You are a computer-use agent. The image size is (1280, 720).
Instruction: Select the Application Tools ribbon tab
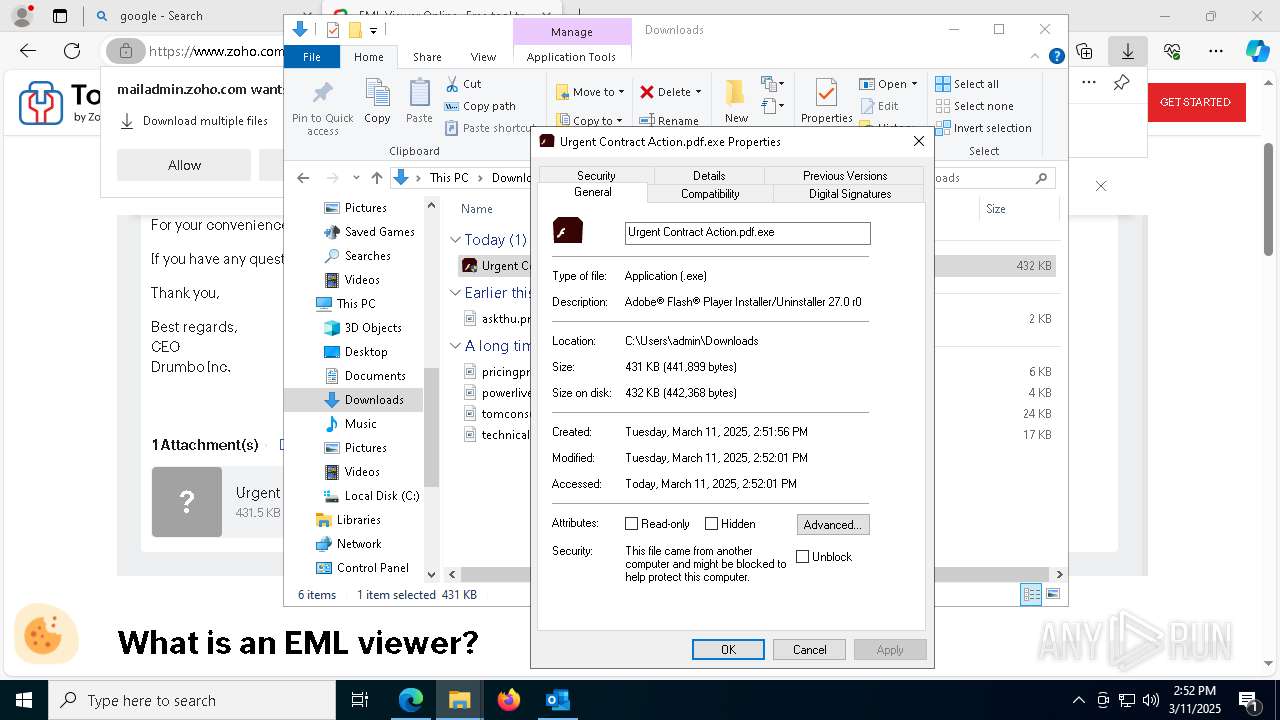(x=571, y=57)
